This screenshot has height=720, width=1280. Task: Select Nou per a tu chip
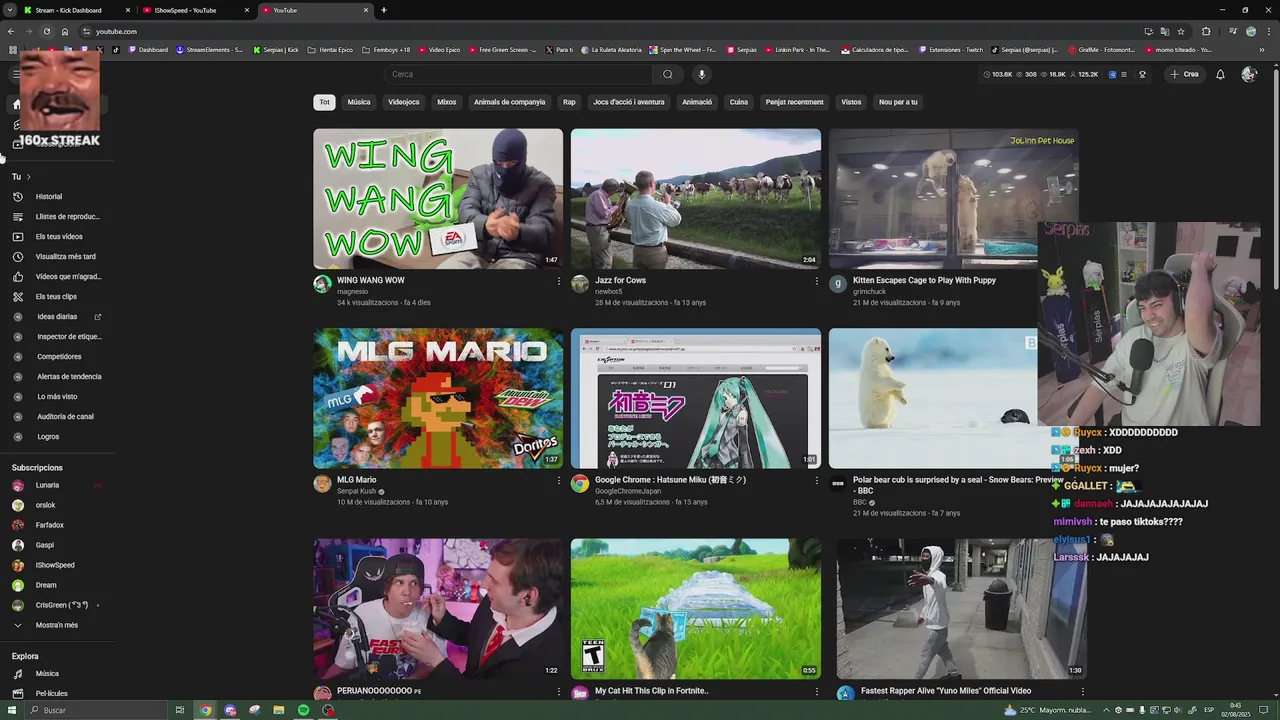pyautogui.click(x=898, y=102)
